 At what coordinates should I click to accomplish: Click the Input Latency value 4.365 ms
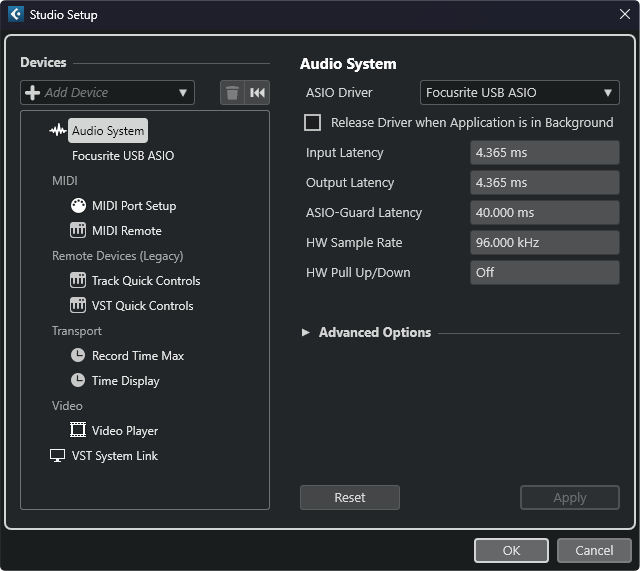pyautogui.click(x=544, y=153)
